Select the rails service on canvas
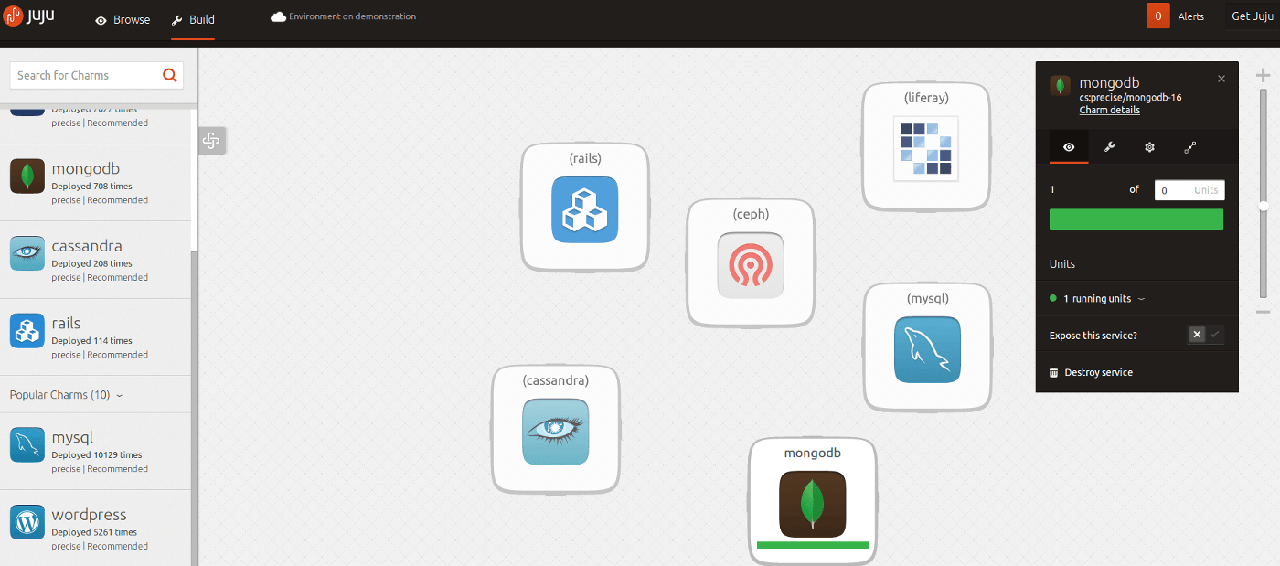The width and height of the screenshot is (1280, 566). point(585,208)
